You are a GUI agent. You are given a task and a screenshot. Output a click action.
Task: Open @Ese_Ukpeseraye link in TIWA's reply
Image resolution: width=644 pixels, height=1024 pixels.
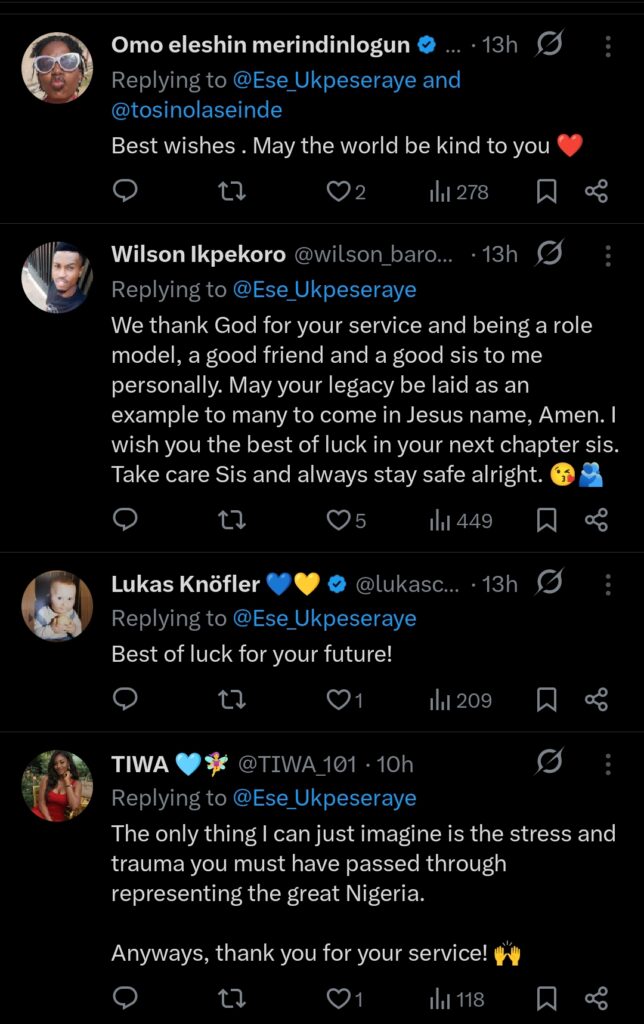coord(324,798)
